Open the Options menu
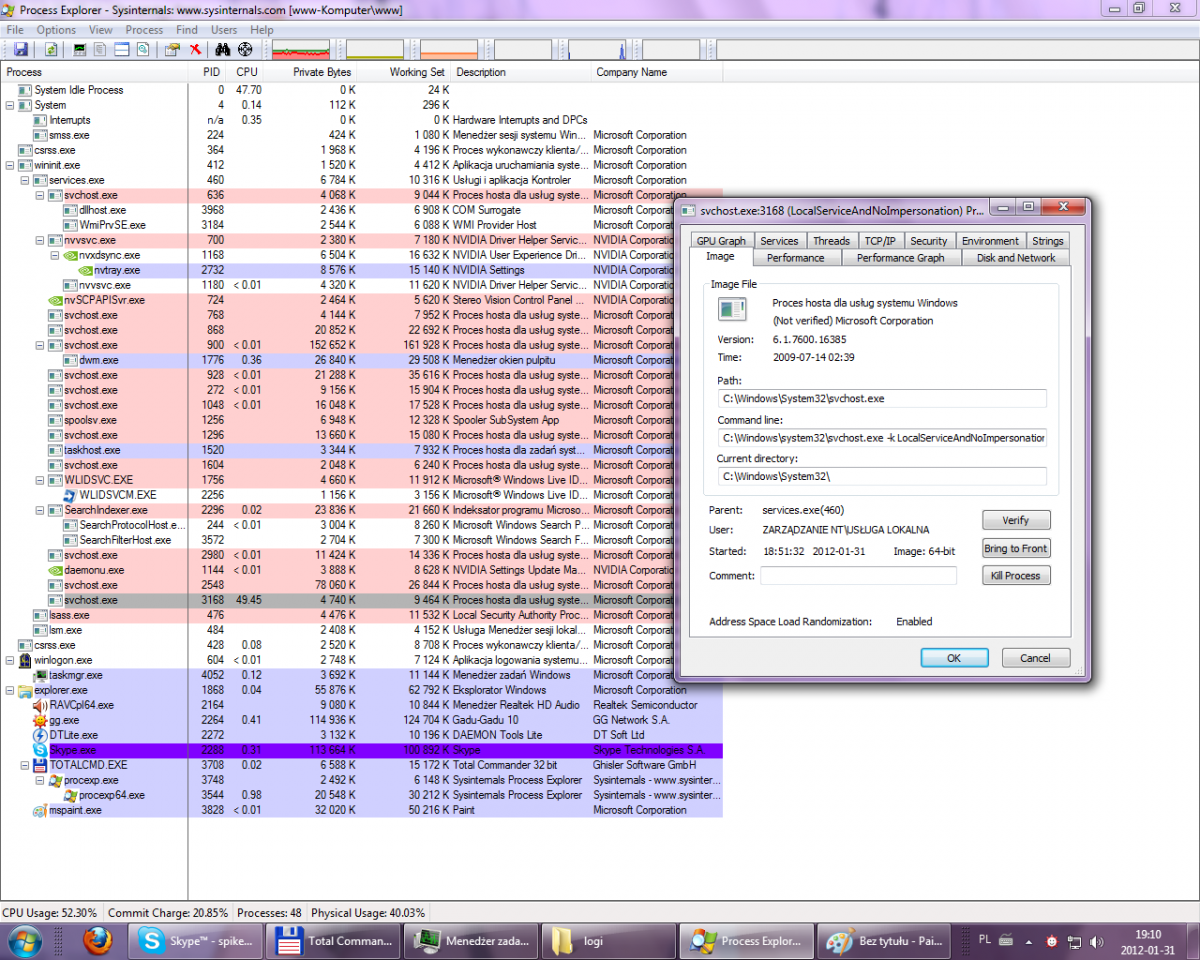Viewport: 1200px width, 960px height. (x=57, y=30)
